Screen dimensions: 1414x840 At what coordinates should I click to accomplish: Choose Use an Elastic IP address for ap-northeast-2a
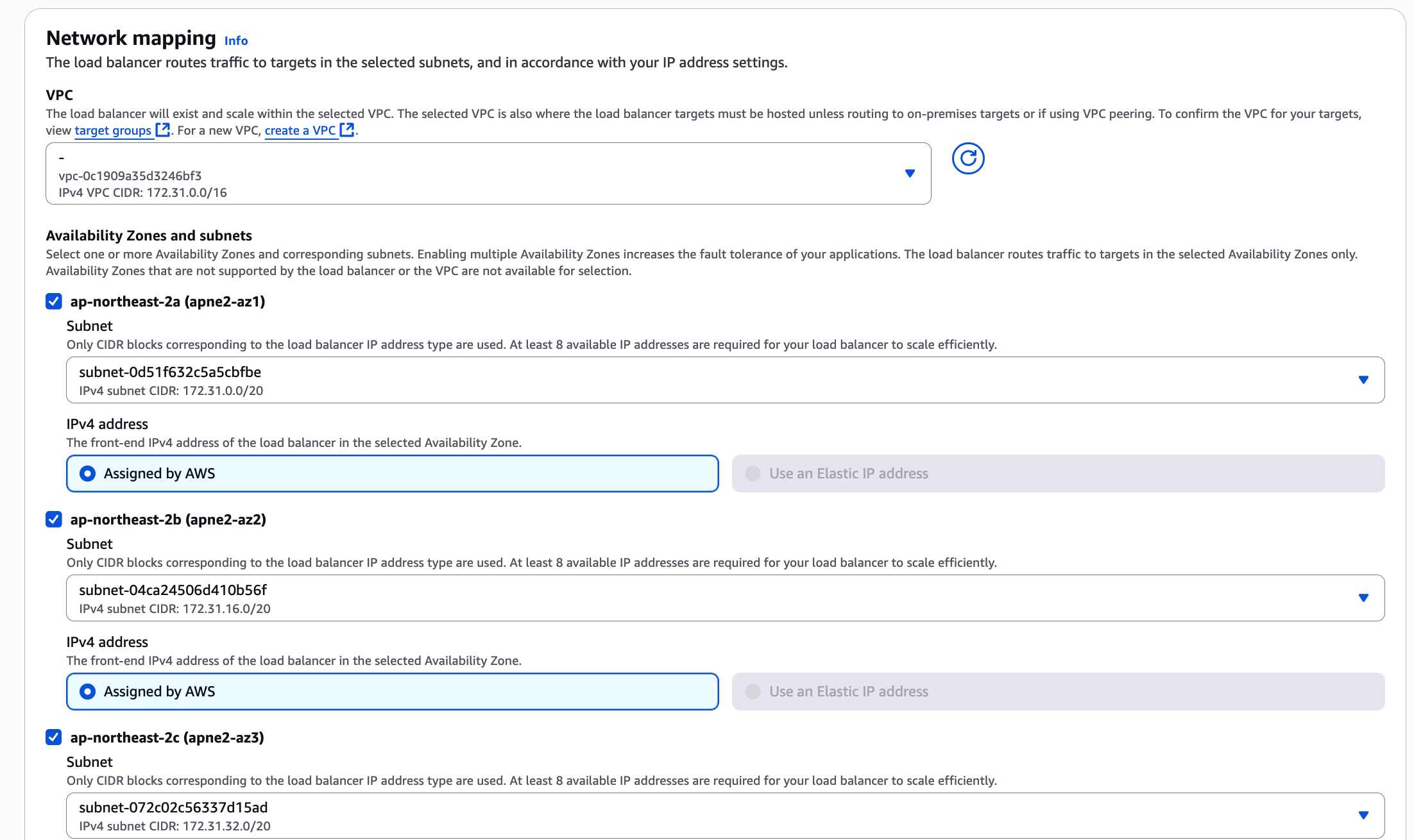click(x=753, y=474)
